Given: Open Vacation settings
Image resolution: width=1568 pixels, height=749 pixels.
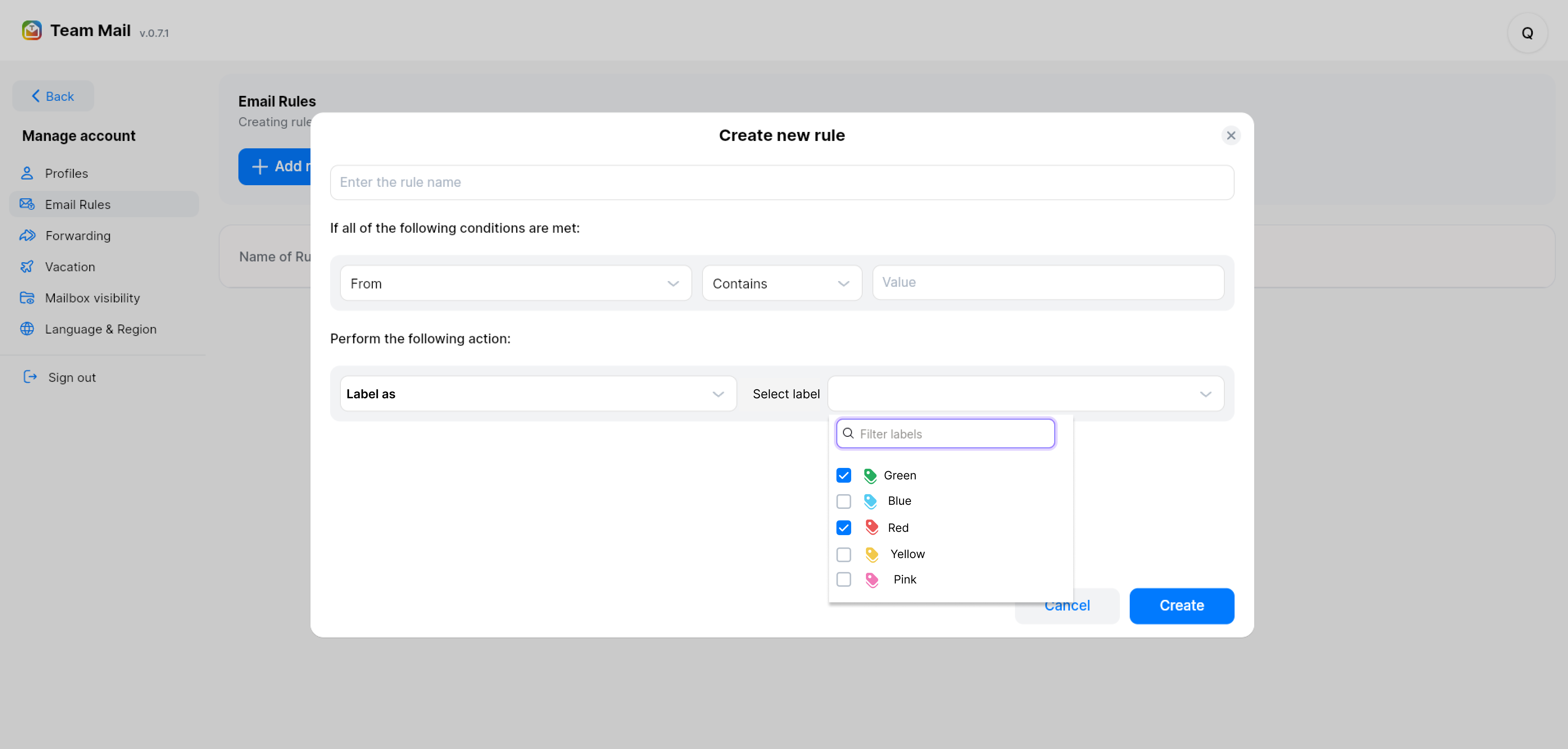Looking at the screenshot, I should pyautogui.click(x=104, y=267).
